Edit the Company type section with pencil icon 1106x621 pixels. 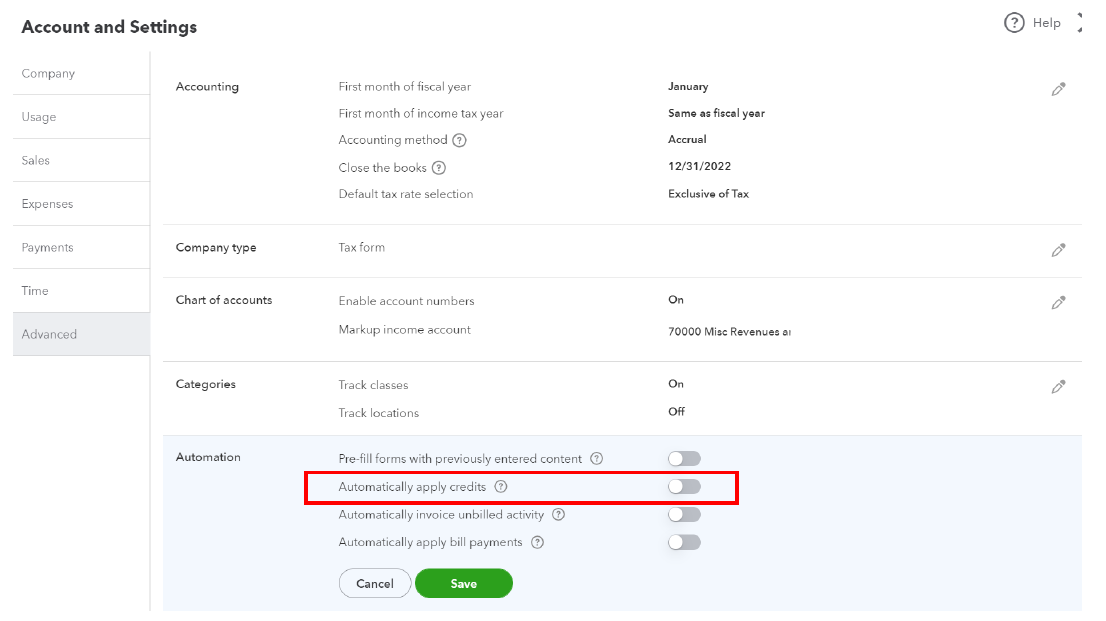point(1058,250)
